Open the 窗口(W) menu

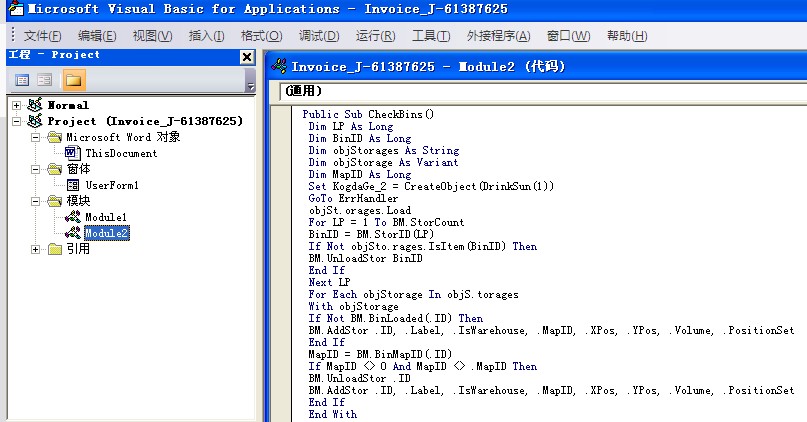[x=568, y=36]
